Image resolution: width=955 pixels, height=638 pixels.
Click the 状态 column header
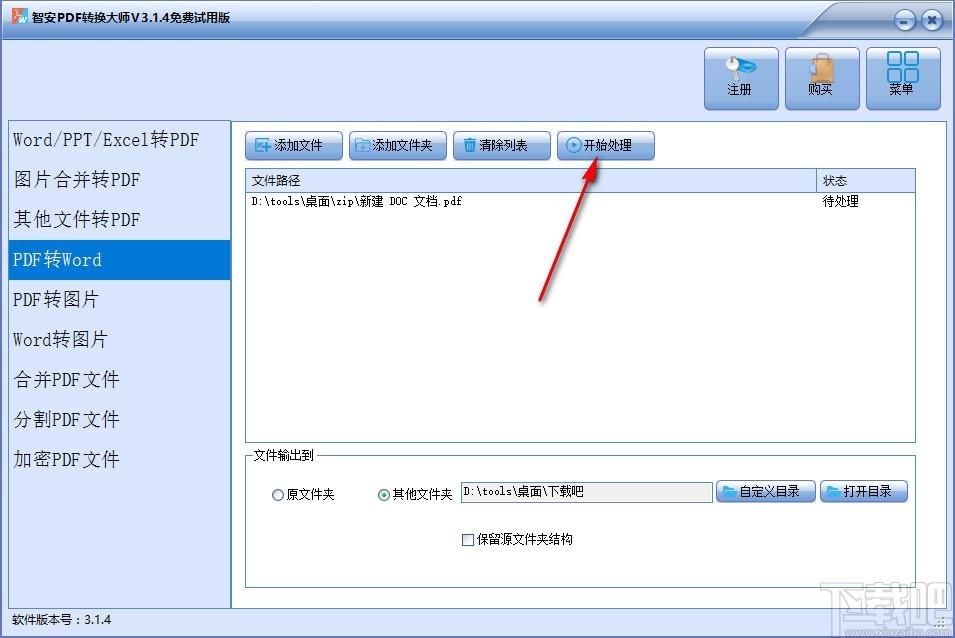[865, 181]
